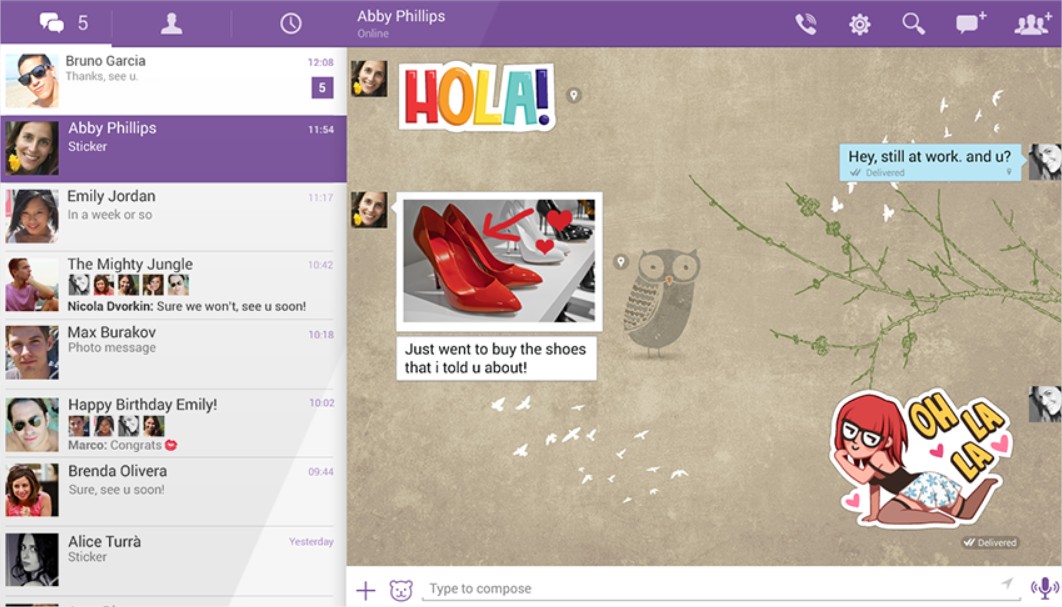Open Happy Birthday Emily! group chat
1062x607 pixels.
pyautogui.click(x=173, y=424)
